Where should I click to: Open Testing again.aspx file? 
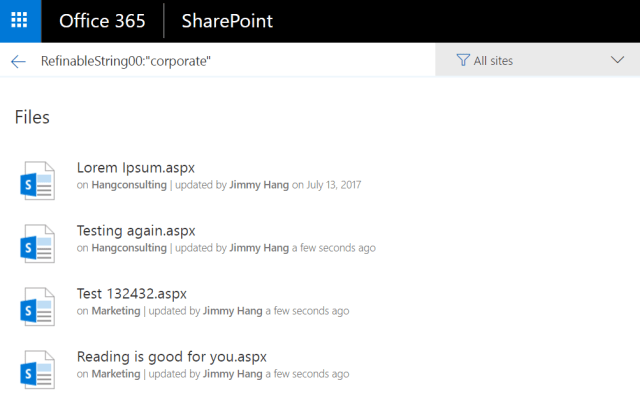tap(136, 230)
